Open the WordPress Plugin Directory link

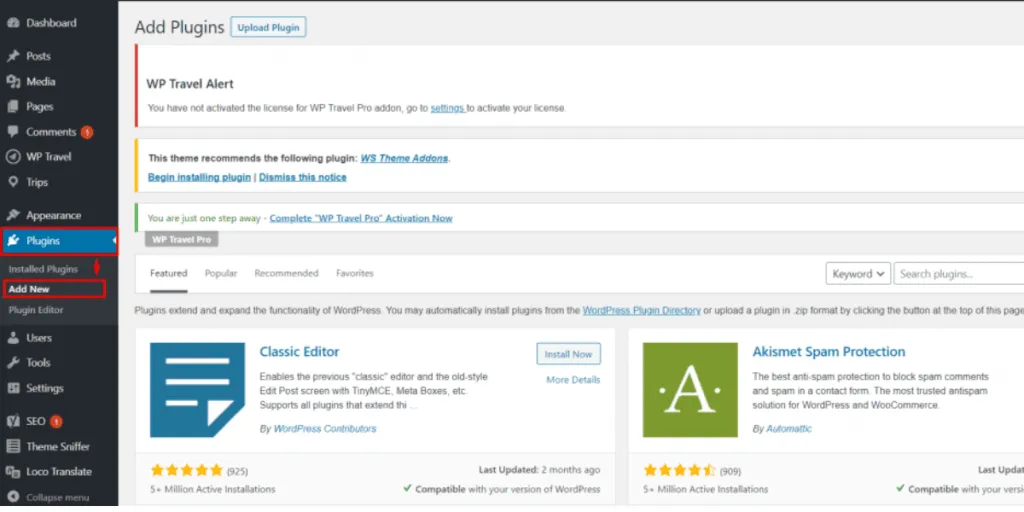tap(641, 311)
